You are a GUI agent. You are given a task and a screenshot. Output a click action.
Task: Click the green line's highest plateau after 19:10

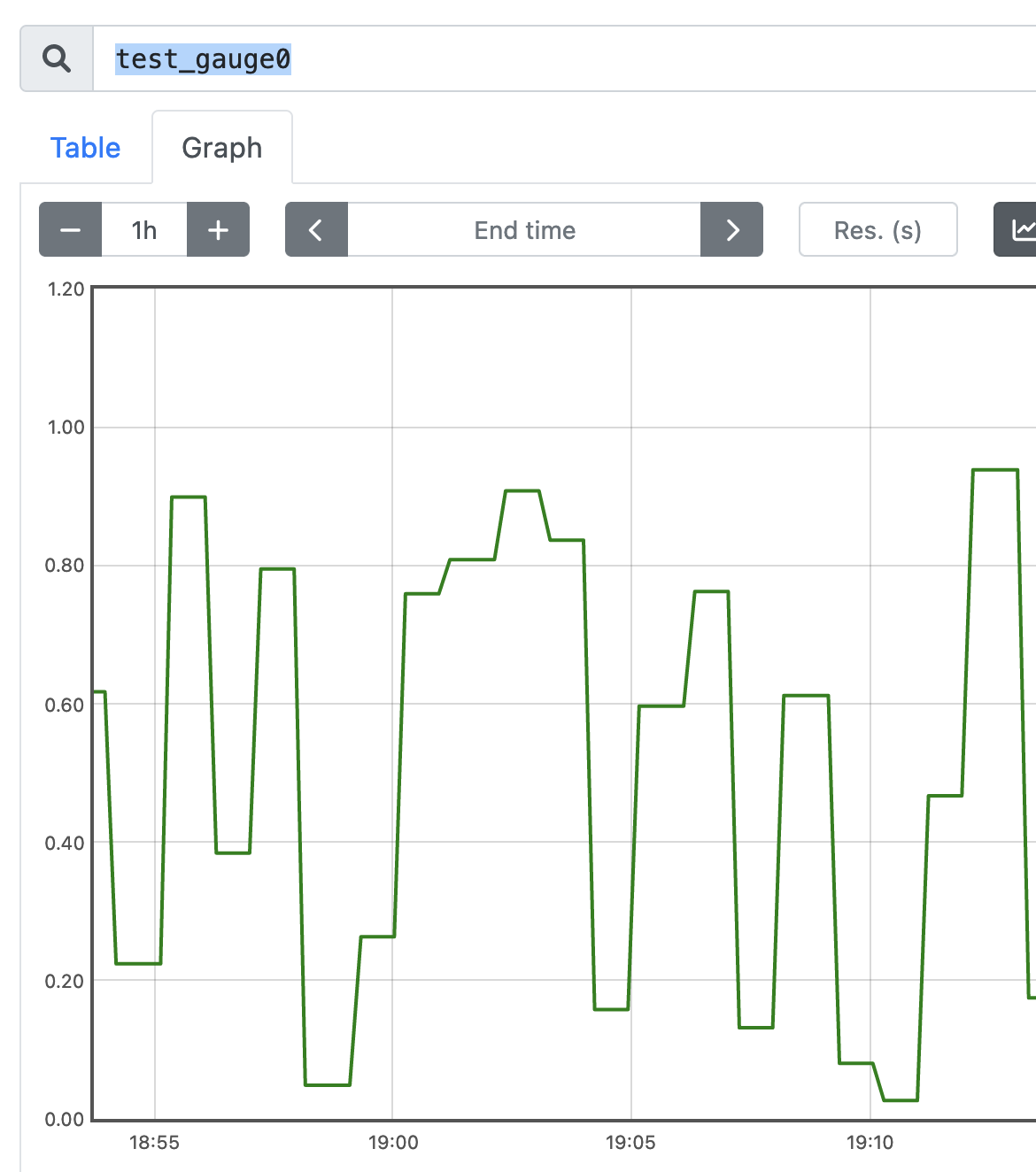tap(995, 470)
